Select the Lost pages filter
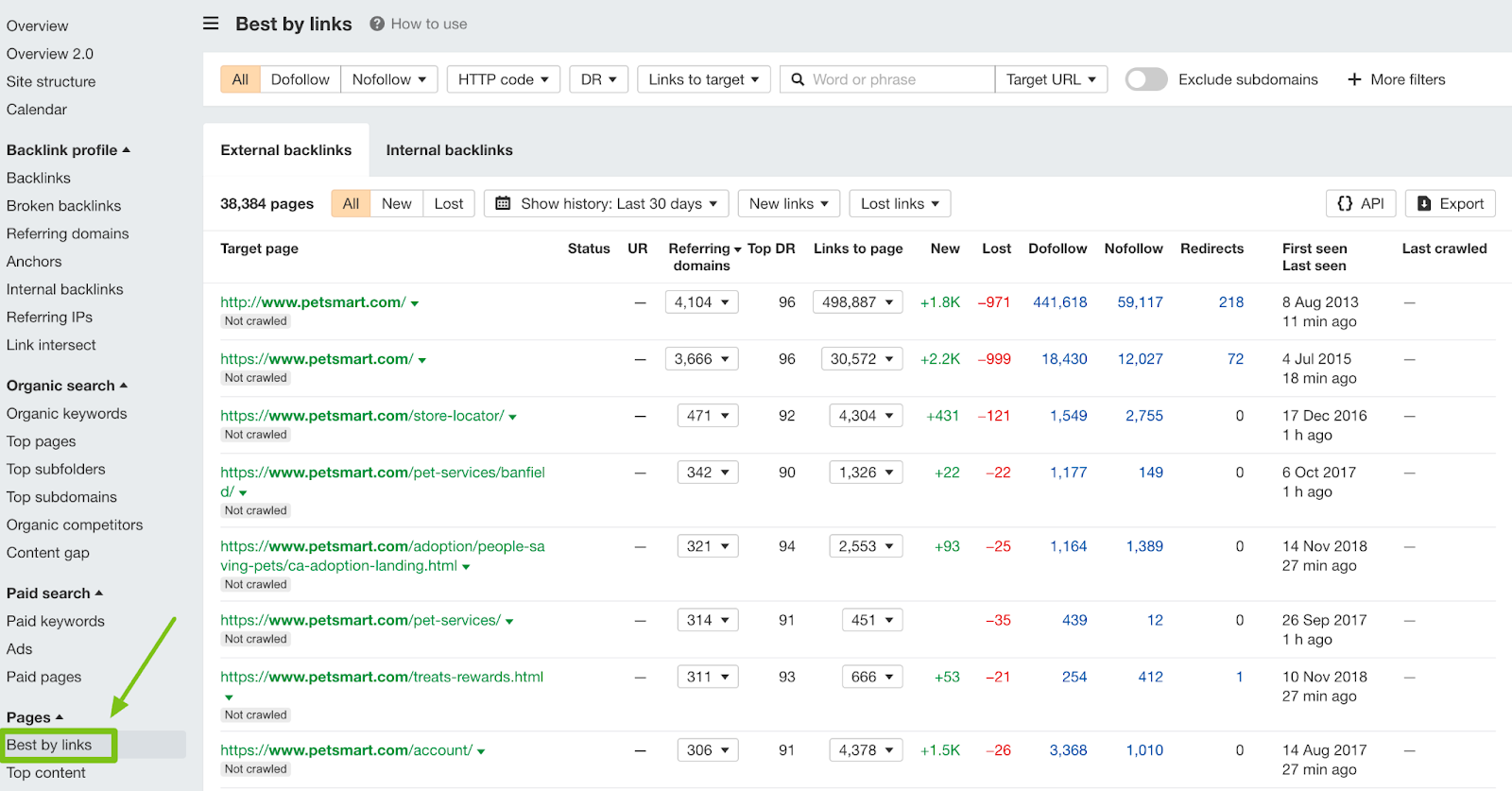The image size is (1512, 791). 449,203
